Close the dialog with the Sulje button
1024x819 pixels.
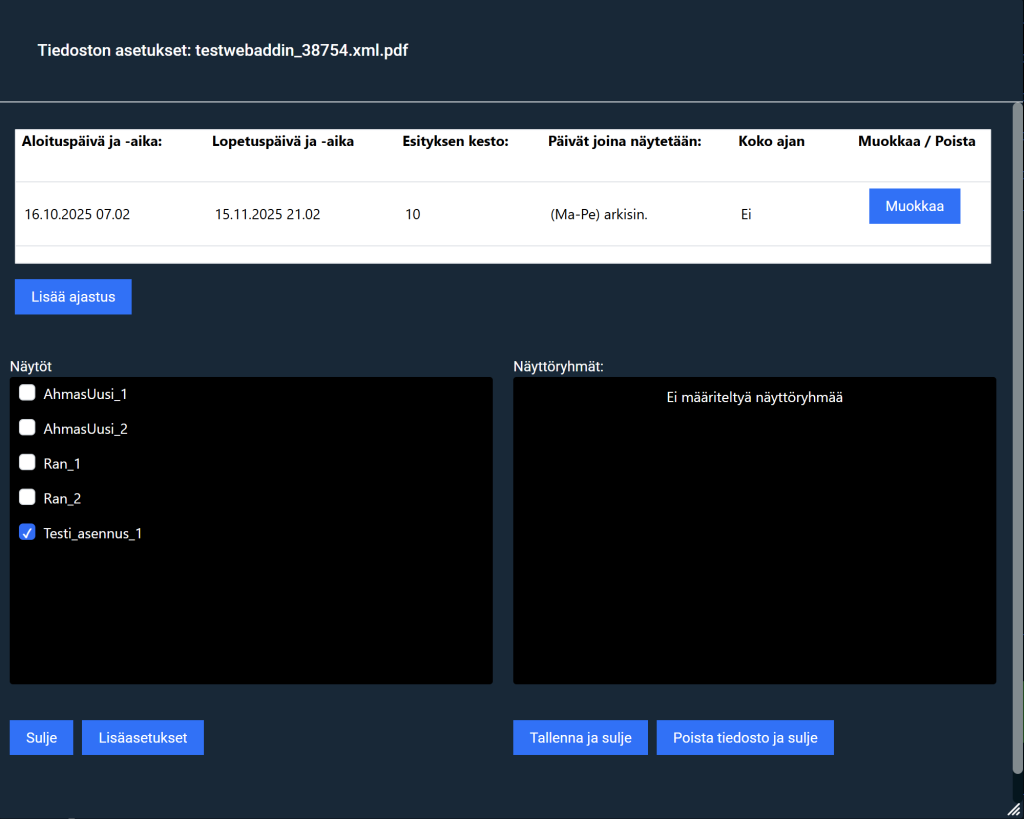point(41,738)
